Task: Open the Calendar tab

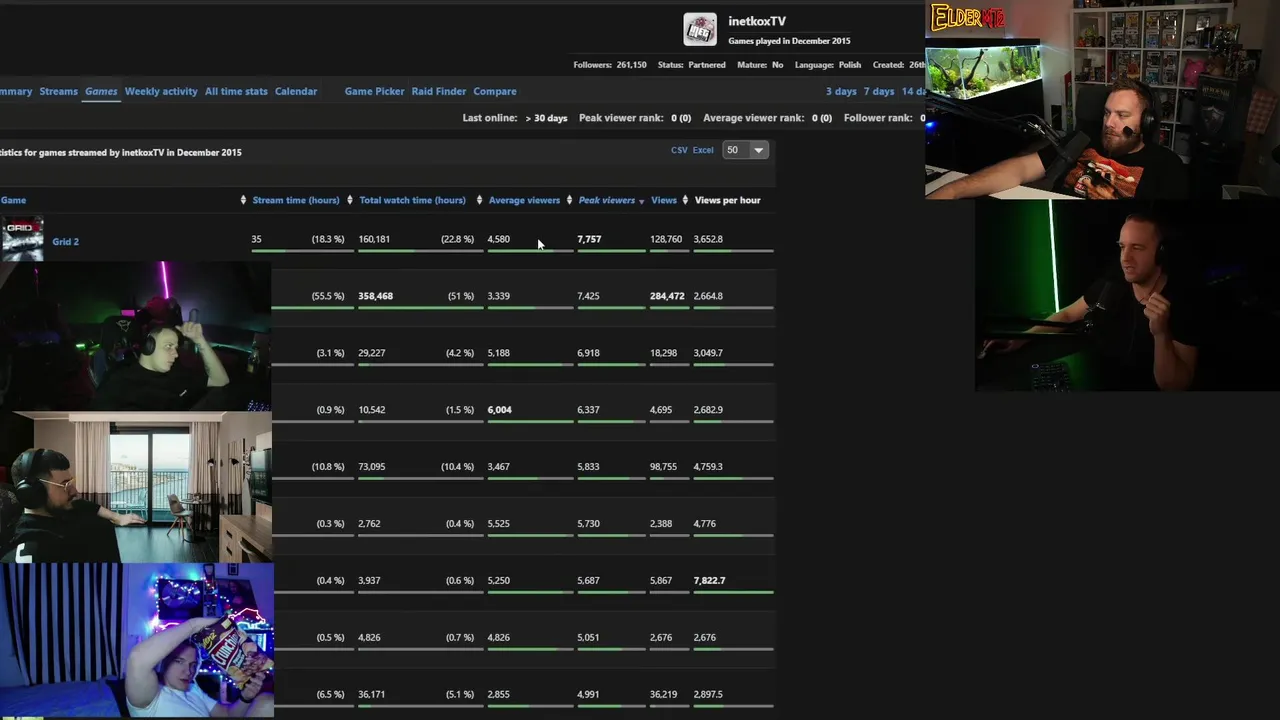Action: click(296, 91)
